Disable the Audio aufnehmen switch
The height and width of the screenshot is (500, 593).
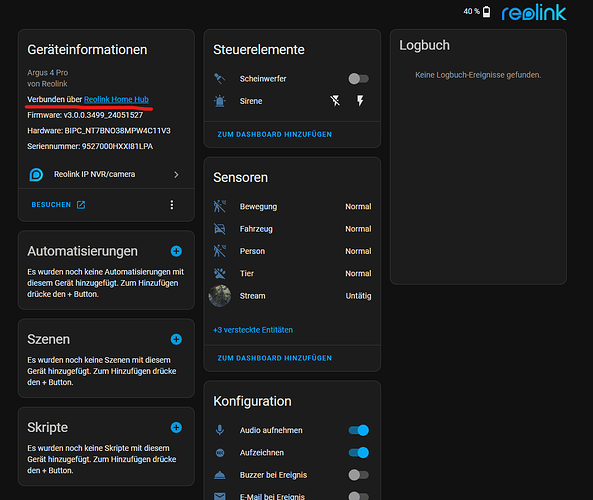click(359, 430)
